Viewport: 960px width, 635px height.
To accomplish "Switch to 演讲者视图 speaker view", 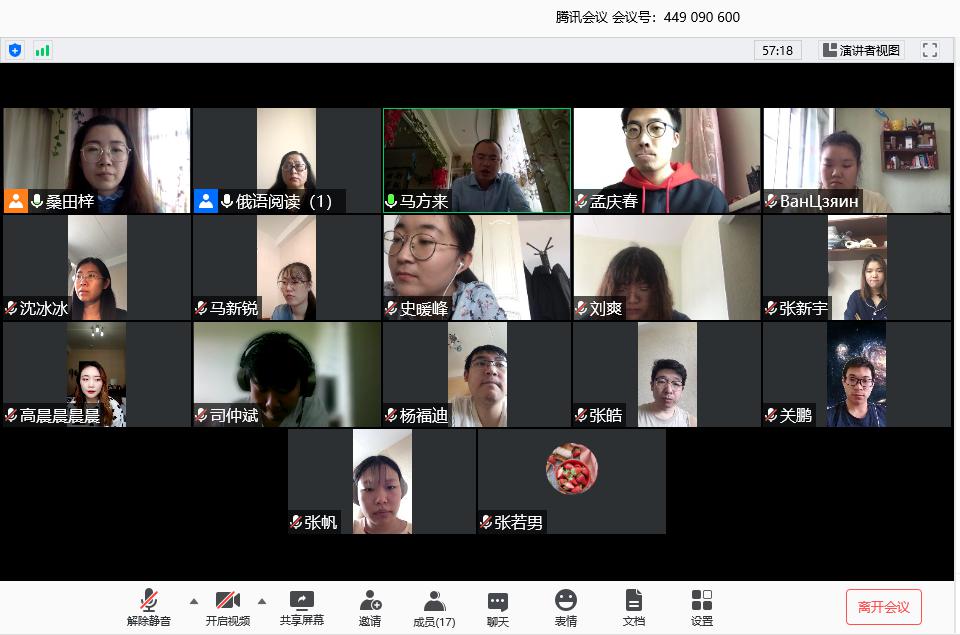I will click(x=861, y=50).
